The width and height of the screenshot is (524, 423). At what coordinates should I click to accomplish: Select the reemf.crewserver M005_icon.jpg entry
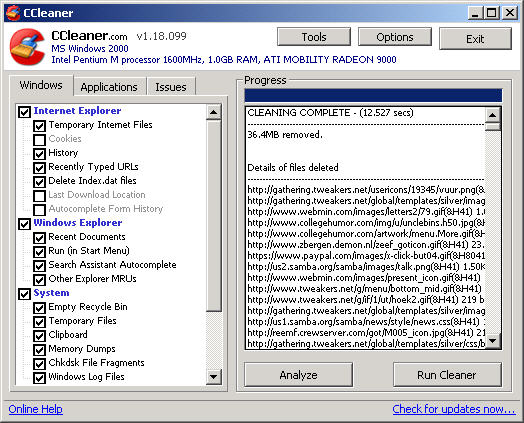(x=366, y=333)
